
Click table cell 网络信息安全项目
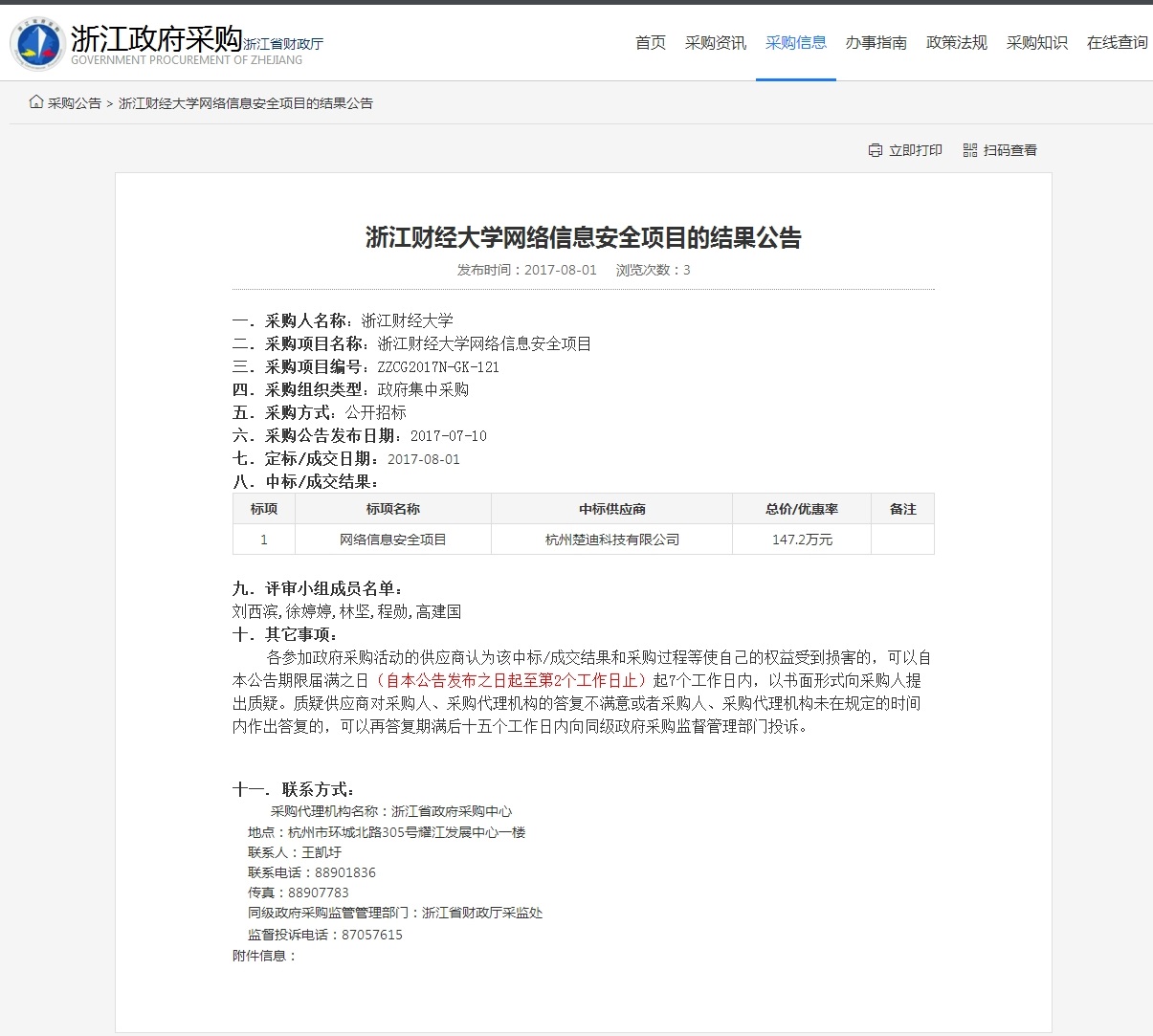tap(393, 540)
